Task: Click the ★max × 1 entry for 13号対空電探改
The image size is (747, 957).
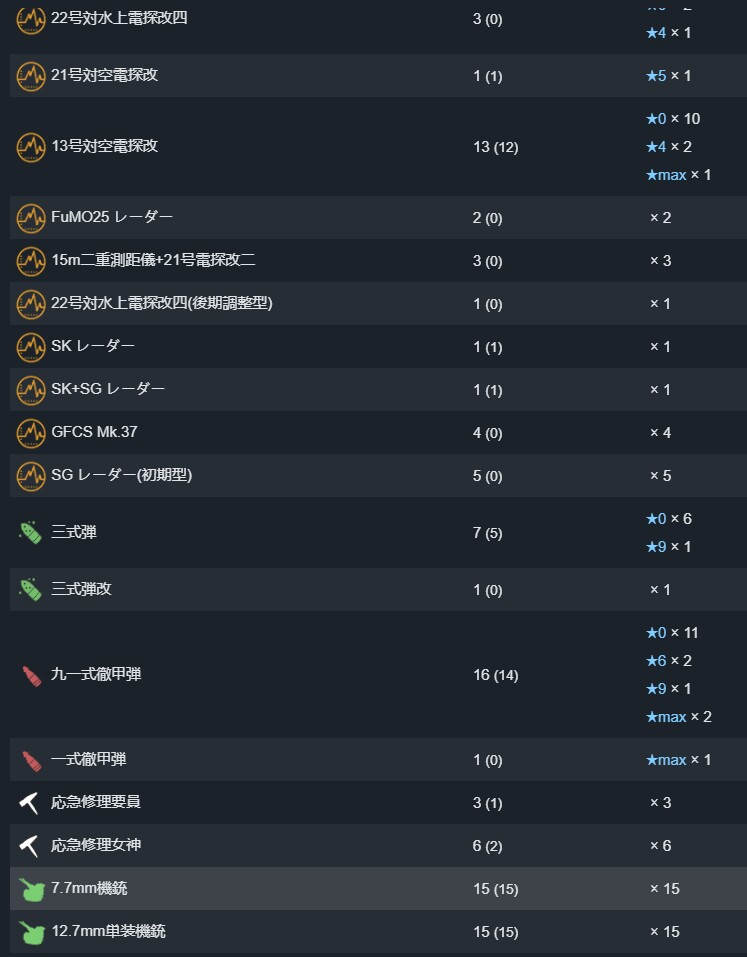Action: tap(679, 175)
